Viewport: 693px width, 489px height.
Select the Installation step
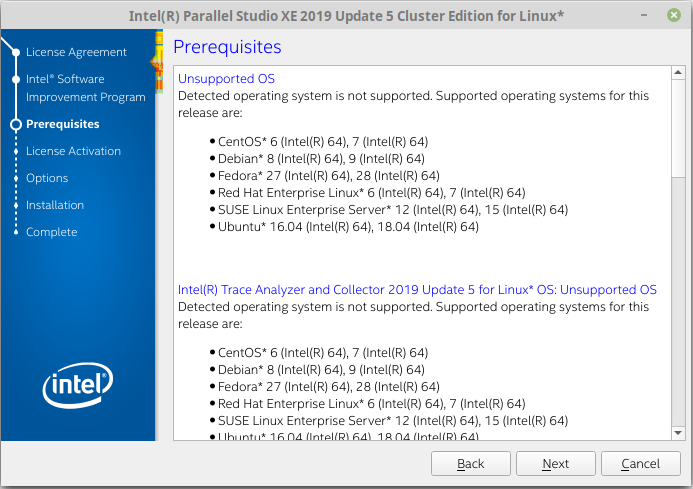pyautogui.click(x=55, y=205)
